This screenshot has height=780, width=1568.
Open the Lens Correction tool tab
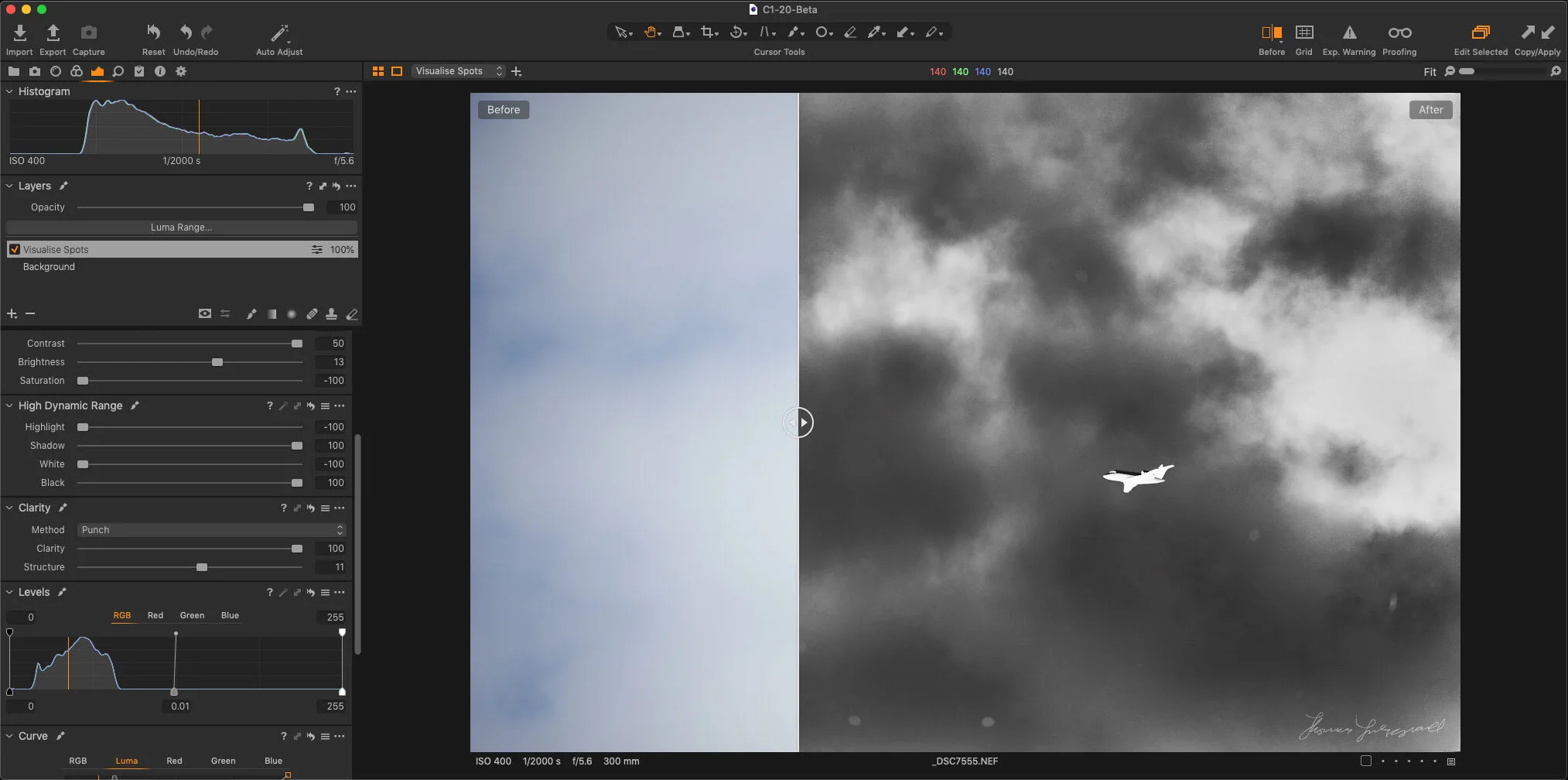tap(56, 70)
